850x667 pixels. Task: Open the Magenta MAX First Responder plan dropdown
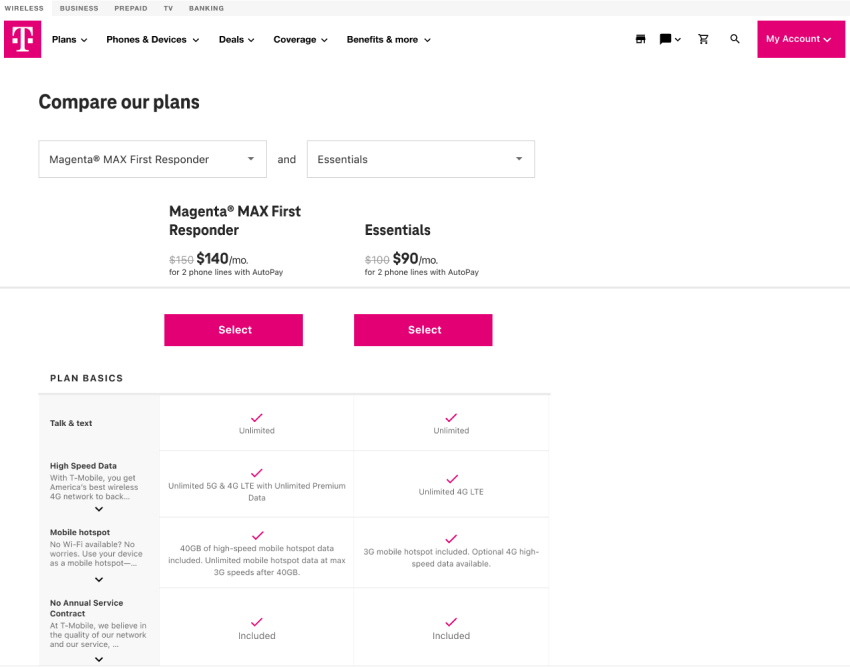152,159
